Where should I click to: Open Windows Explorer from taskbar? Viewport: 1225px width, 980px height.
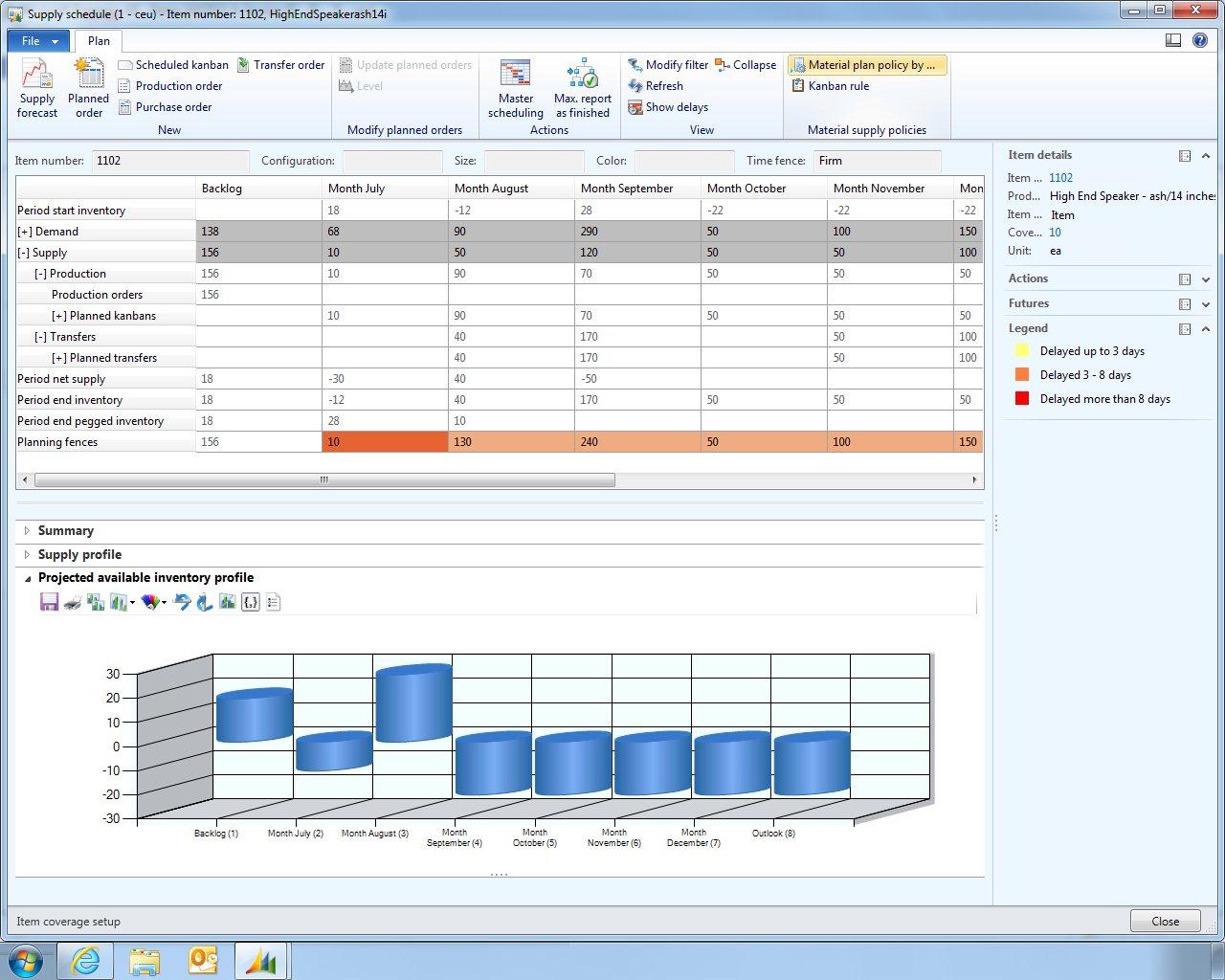point(145,961)
